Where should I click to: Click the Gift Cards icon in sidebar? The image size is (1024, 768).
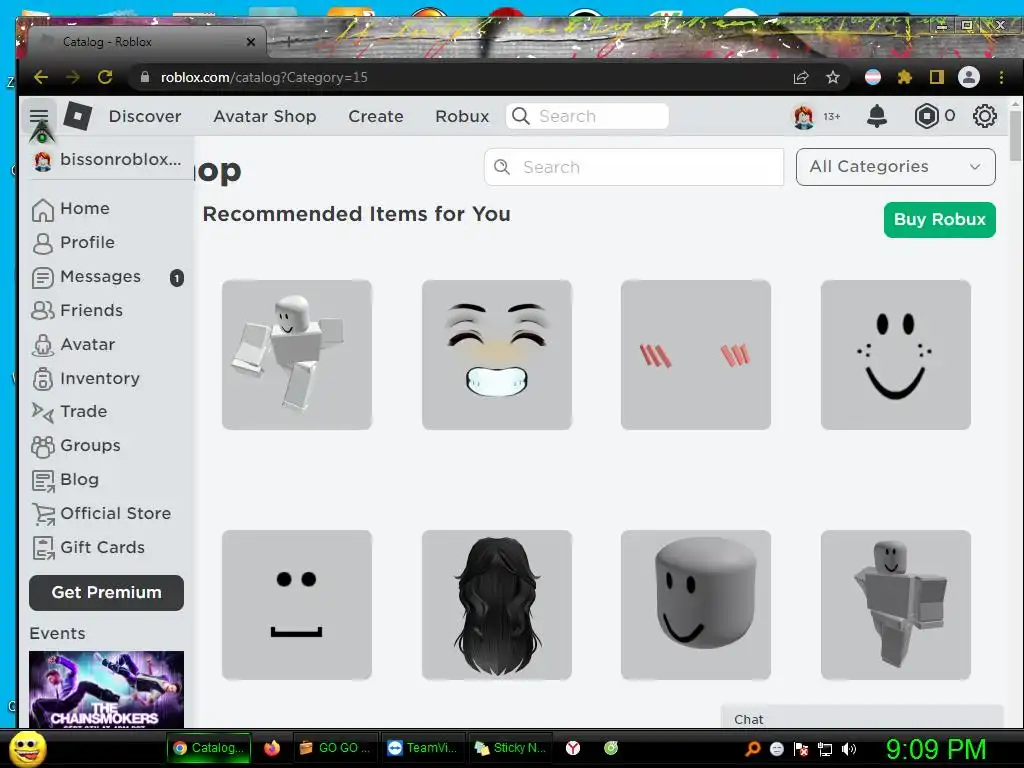[x=43, y=549]
